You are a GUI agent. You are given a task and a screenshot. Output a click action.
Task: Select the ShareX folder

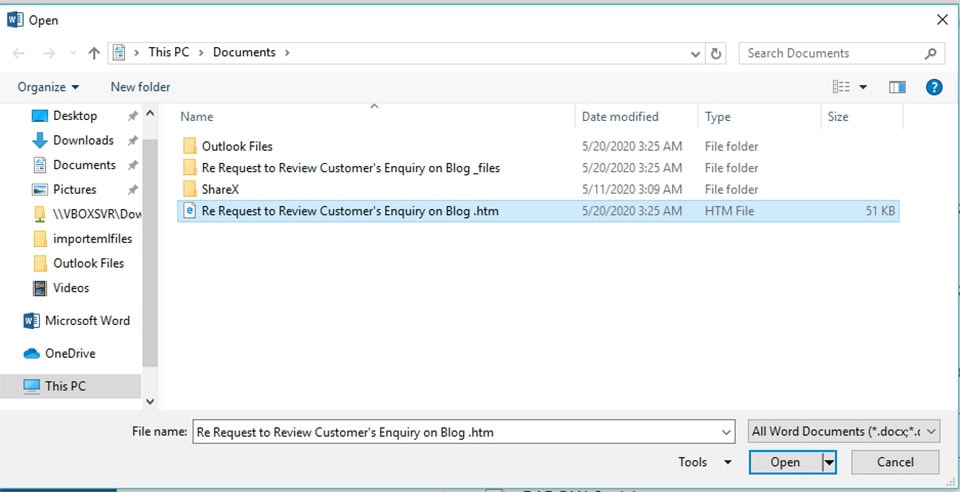point(211,189)
